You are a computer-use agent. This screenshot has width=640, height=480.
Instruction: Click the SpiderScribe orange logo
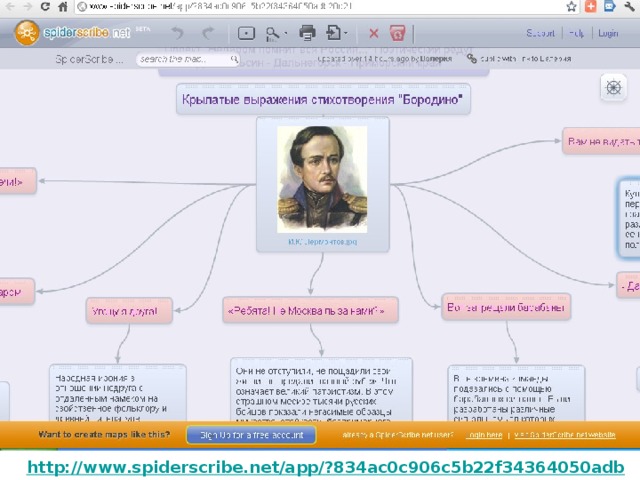[27, 33]
